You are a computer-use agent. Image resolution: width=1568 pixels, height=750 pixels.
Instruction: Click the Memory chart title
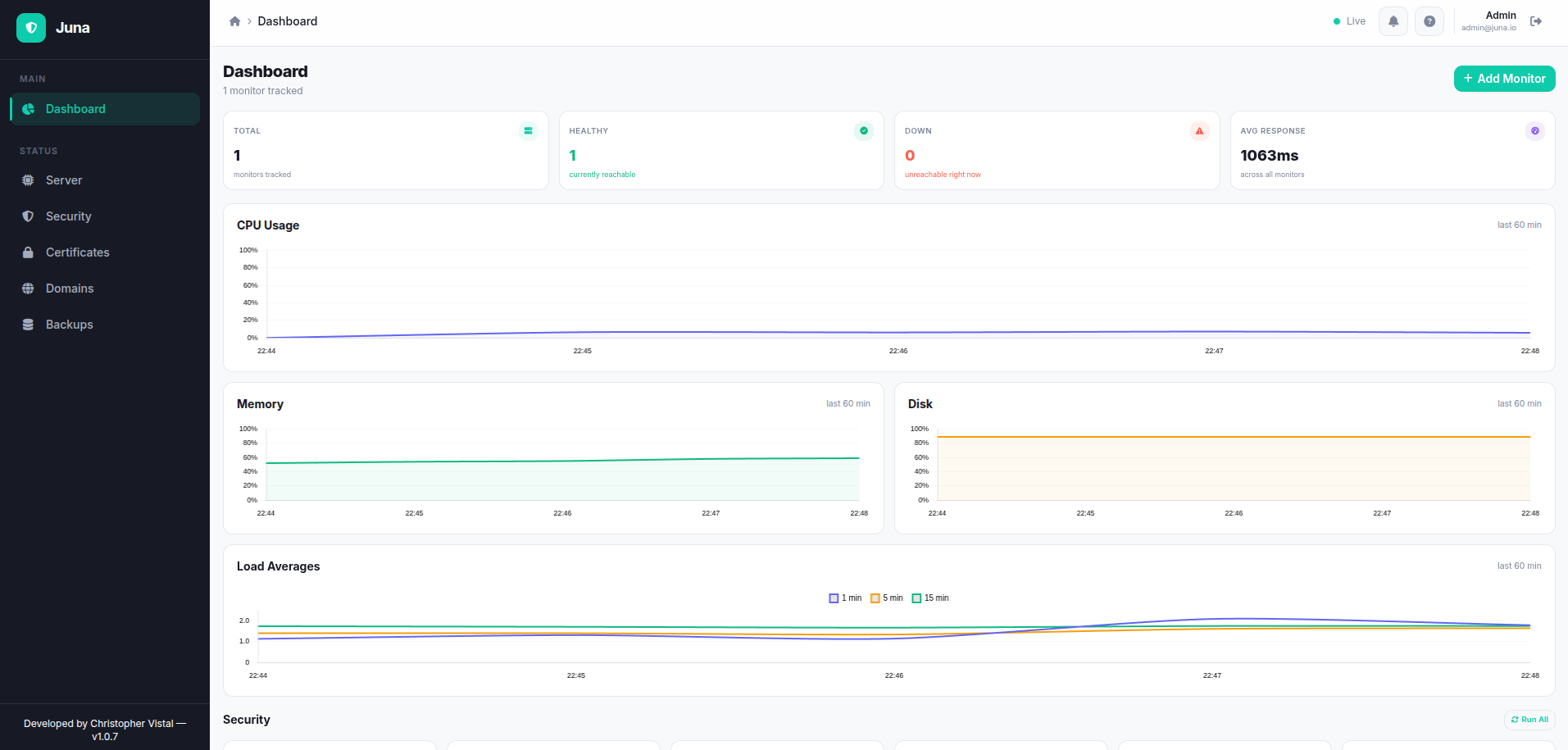point(260,404)
